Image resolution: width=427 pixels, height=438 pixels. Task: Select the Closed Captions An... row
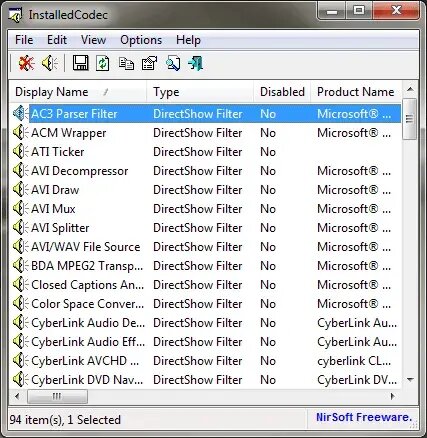click(x=205, y=285)
